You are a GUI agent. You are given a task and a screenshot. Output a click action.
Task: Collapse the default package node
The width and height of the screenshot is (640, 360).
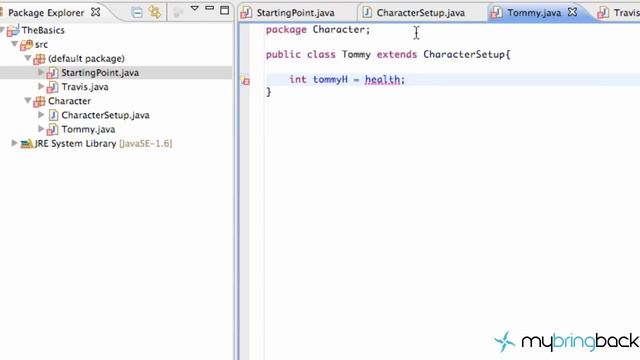pyautogui.click(x=28, y=58)
